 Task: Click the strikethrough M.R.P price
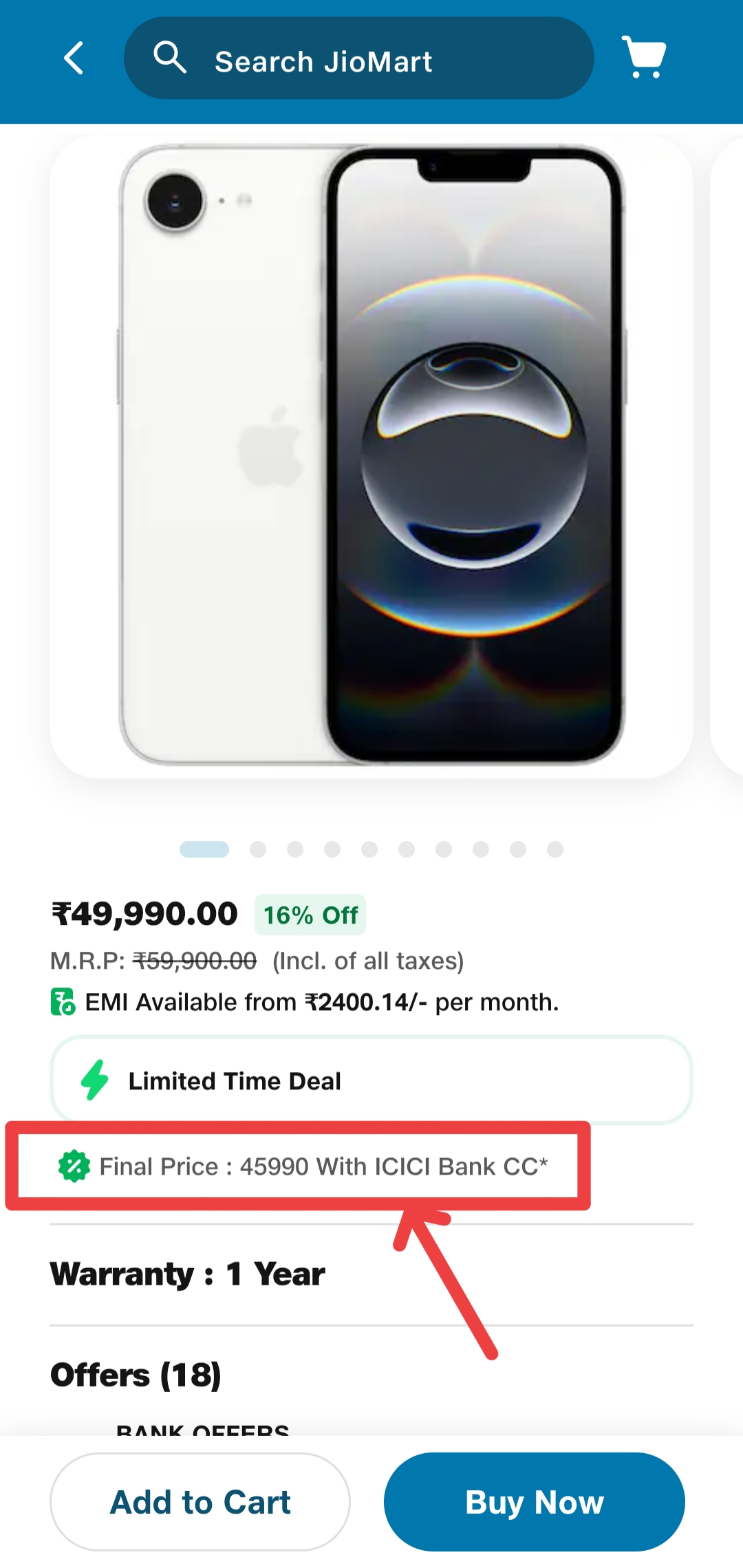tap(195, 960)
